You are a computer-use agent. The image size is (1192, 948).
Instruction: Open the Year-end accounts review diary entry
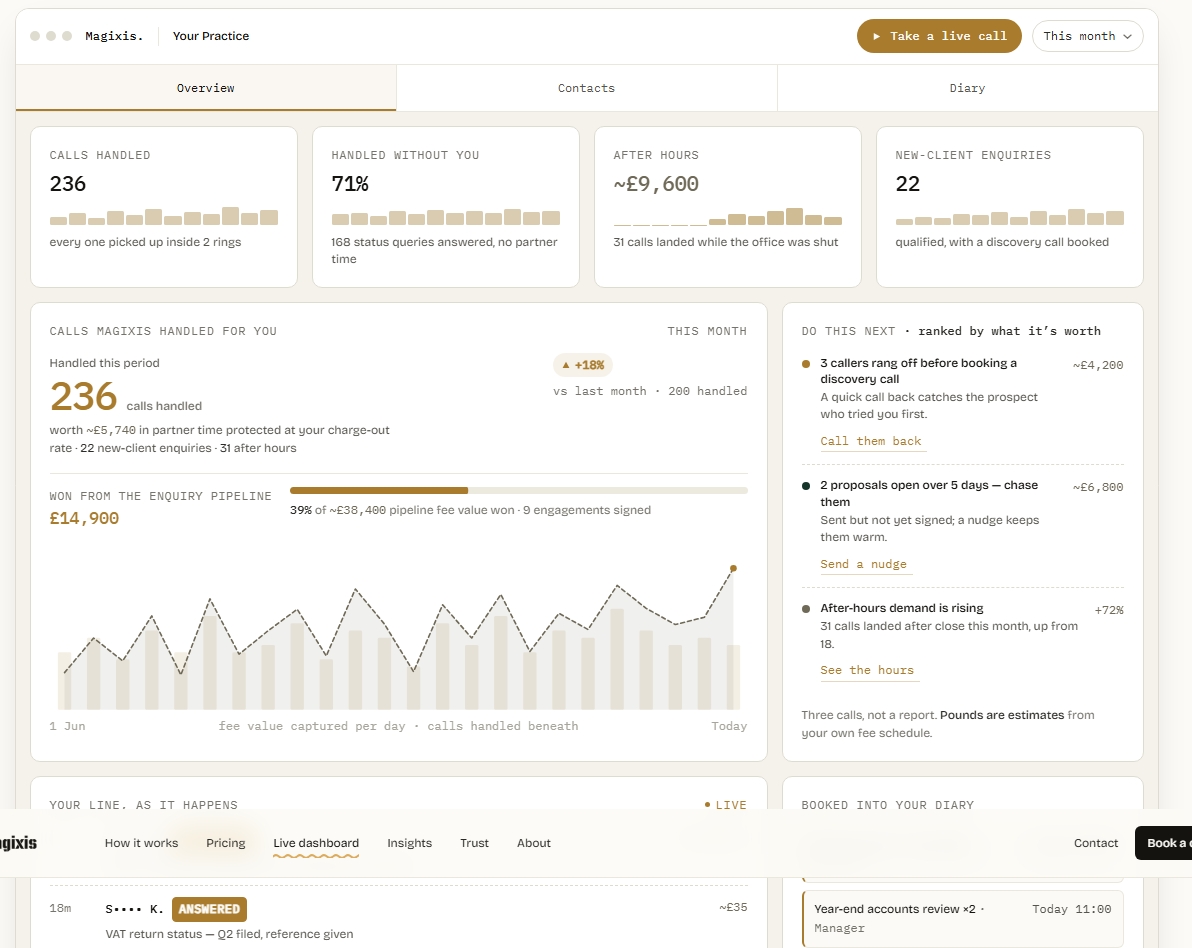pos(963,918)
